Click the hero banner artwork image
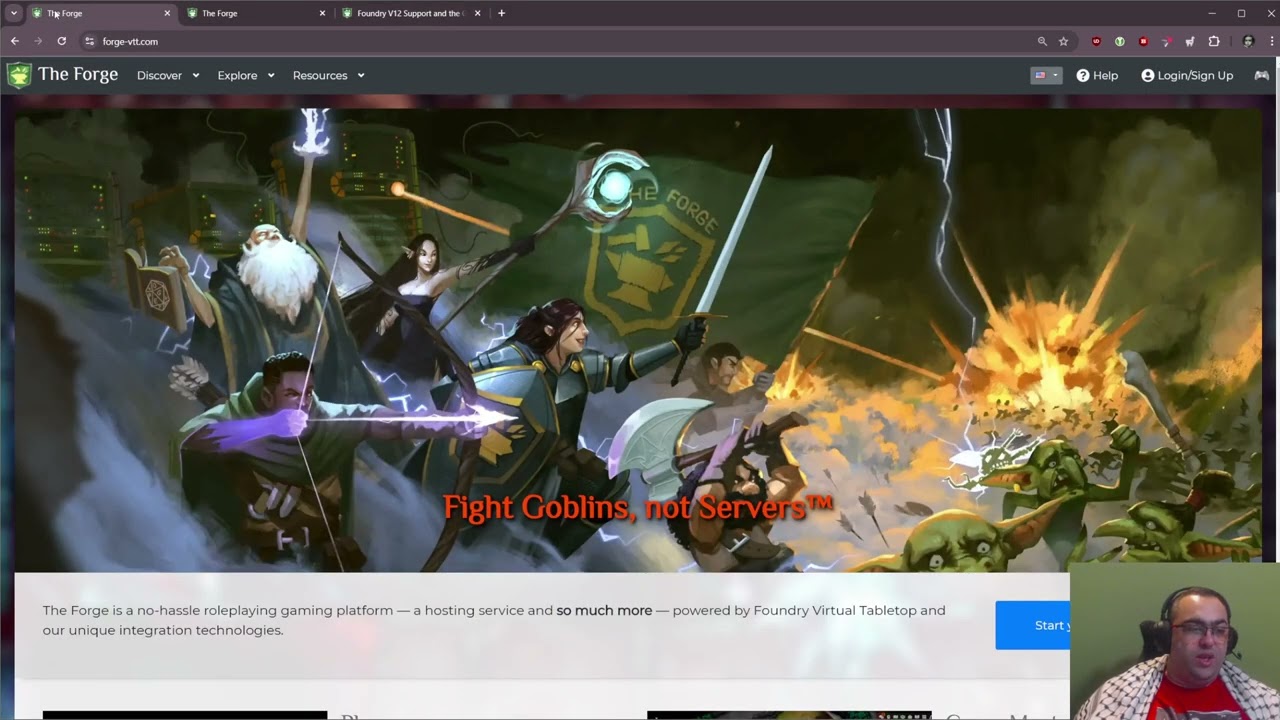Viewport: 1280px width, 720px height. [638, 340]
